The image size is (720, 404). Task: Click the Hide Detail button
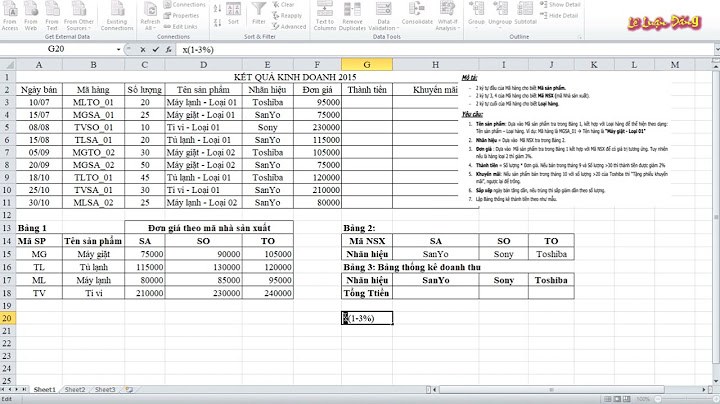(x=559, y=16)
